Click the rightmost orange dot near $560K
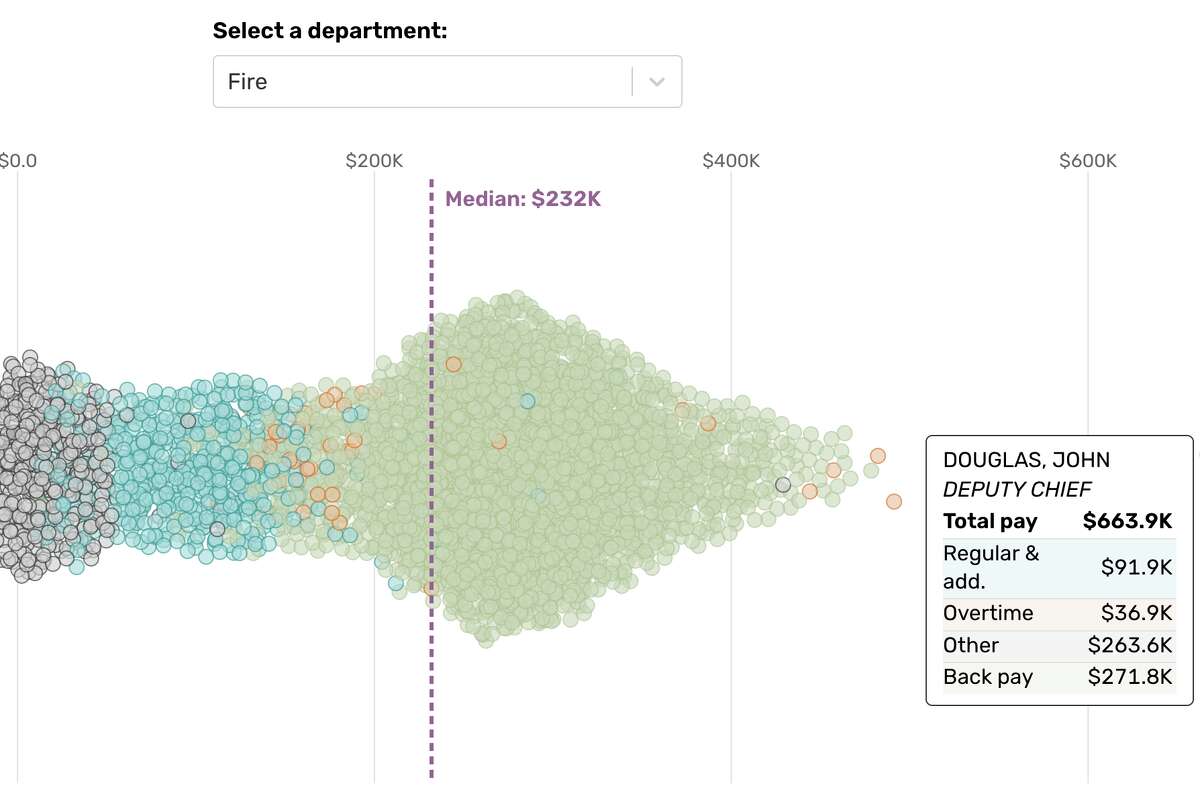Screen dimensions: 1200x800 click(893, 501)
